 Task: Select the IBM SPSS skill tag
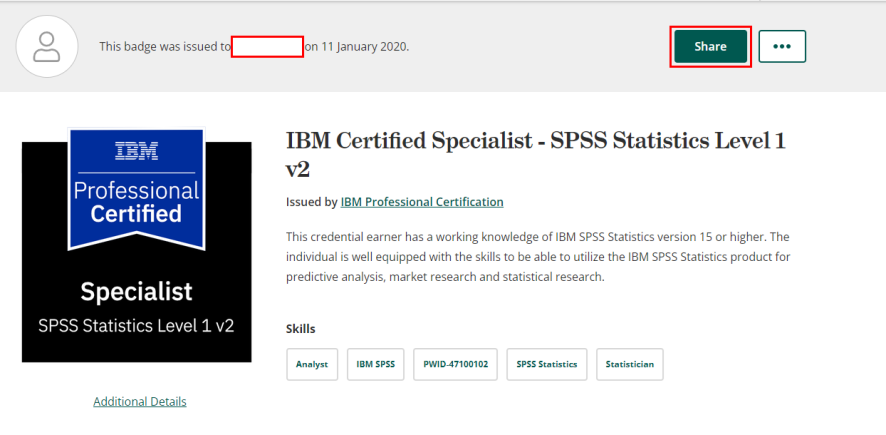[x=376, y=364]
